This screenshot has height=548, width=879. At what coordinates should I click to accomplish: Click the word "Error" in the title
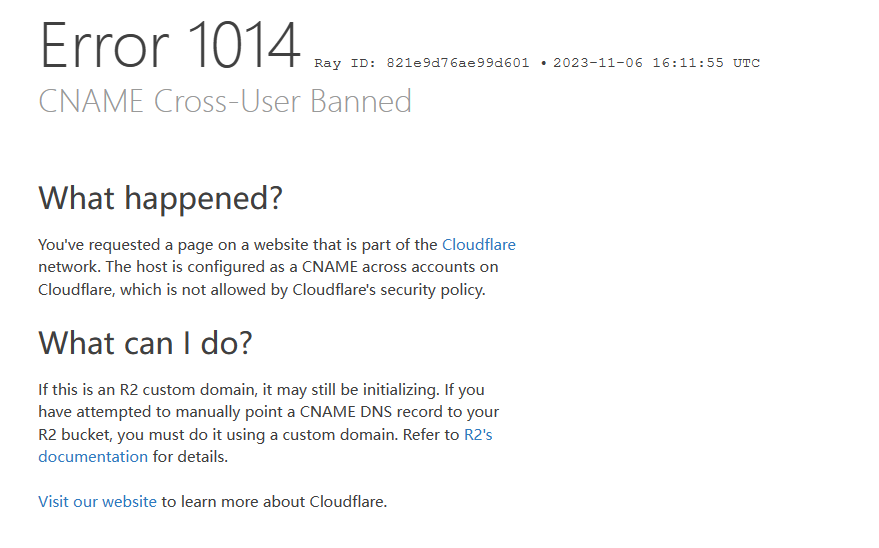104,45
